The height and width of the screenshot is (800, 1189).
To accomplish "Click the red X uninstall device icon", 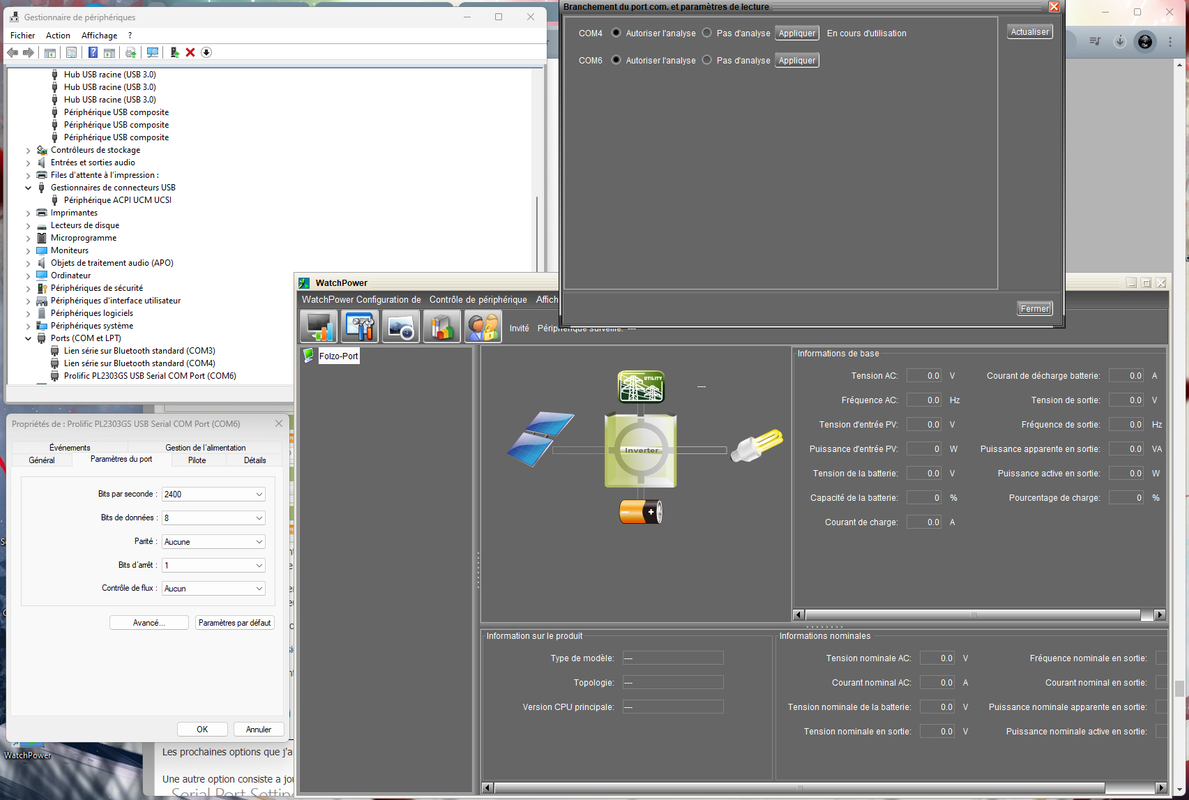I will pyautogui.click(x=190, y=52).
